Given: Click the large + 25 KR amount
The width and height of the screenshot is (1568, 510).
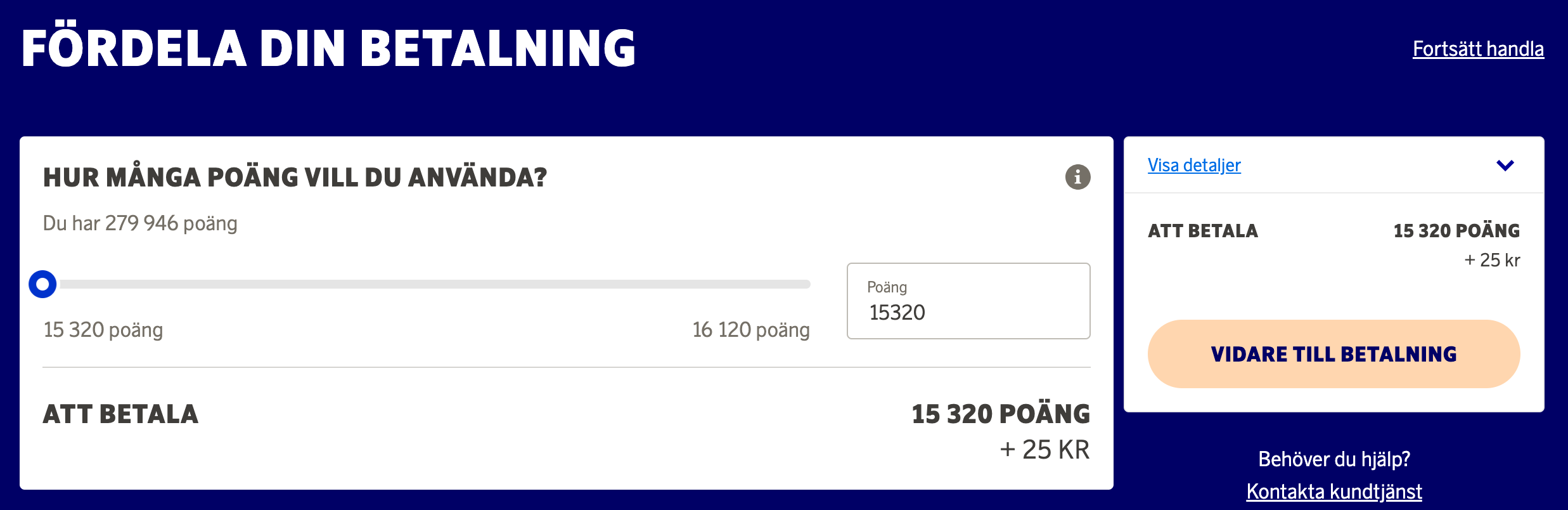Looking at the screenshot, I should 1044,450.
